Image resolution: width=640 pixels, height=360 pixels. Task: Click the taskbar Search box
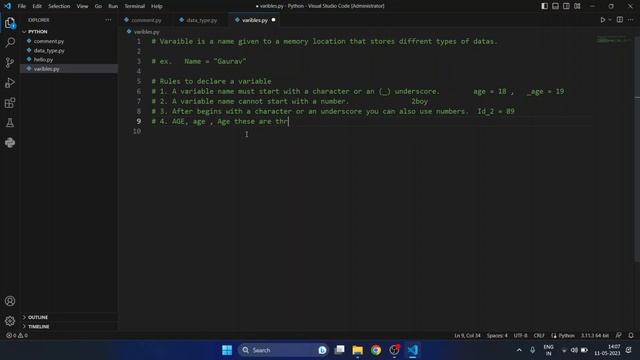283,350
